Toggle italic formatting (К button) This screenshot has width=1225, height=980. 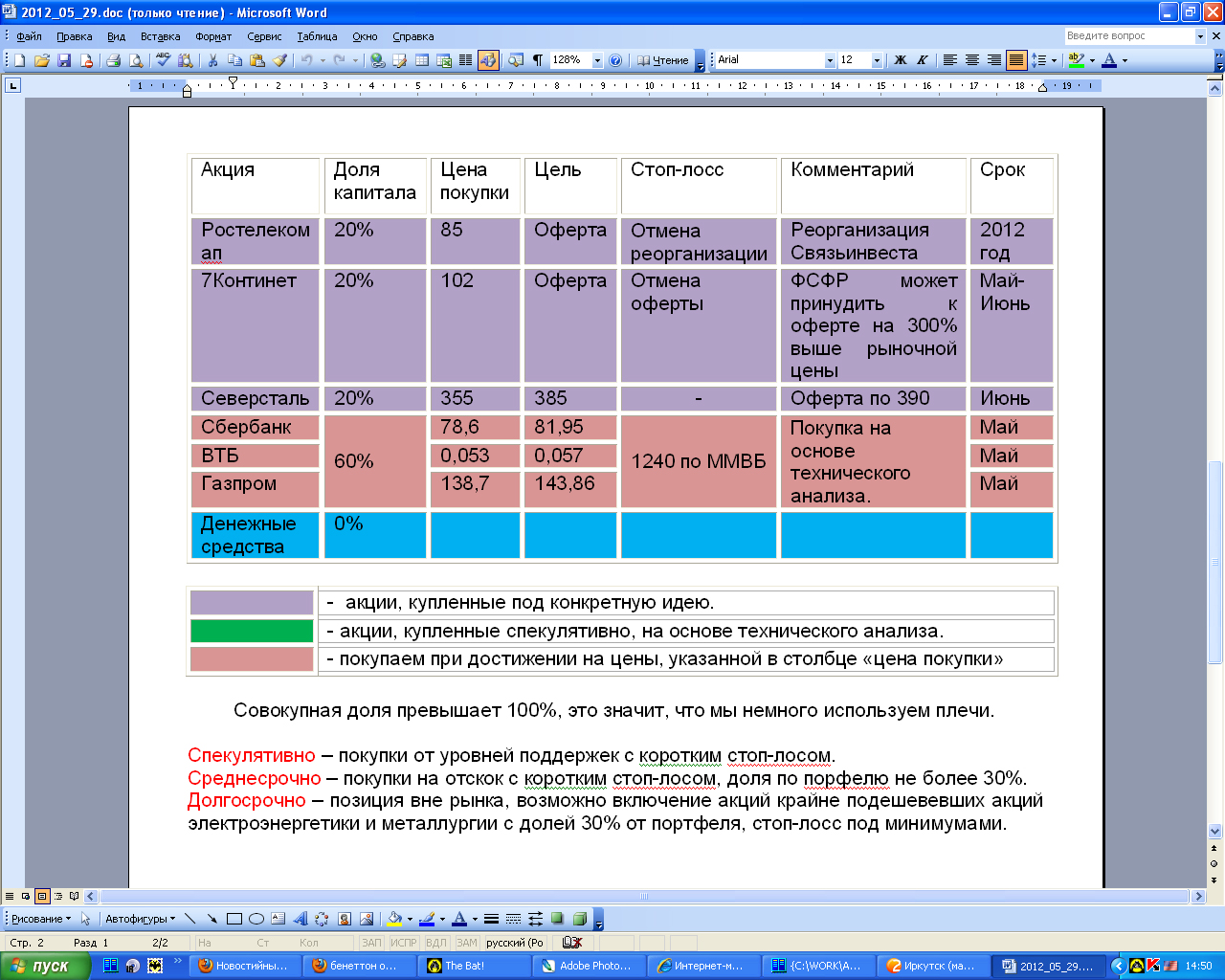pos(922,60)
